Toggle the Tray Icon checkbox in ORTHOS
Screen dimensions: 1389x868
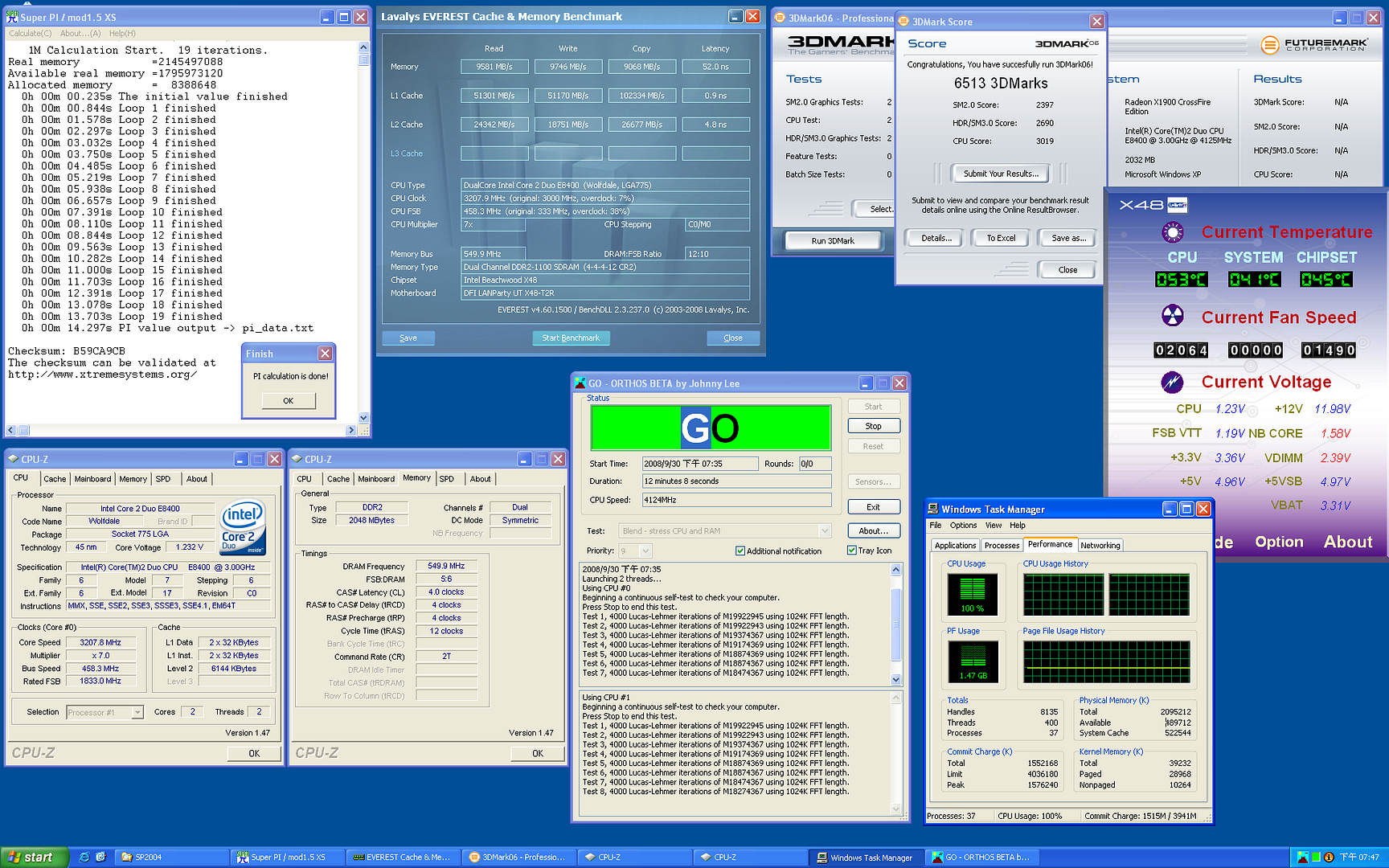coord(851,551)
